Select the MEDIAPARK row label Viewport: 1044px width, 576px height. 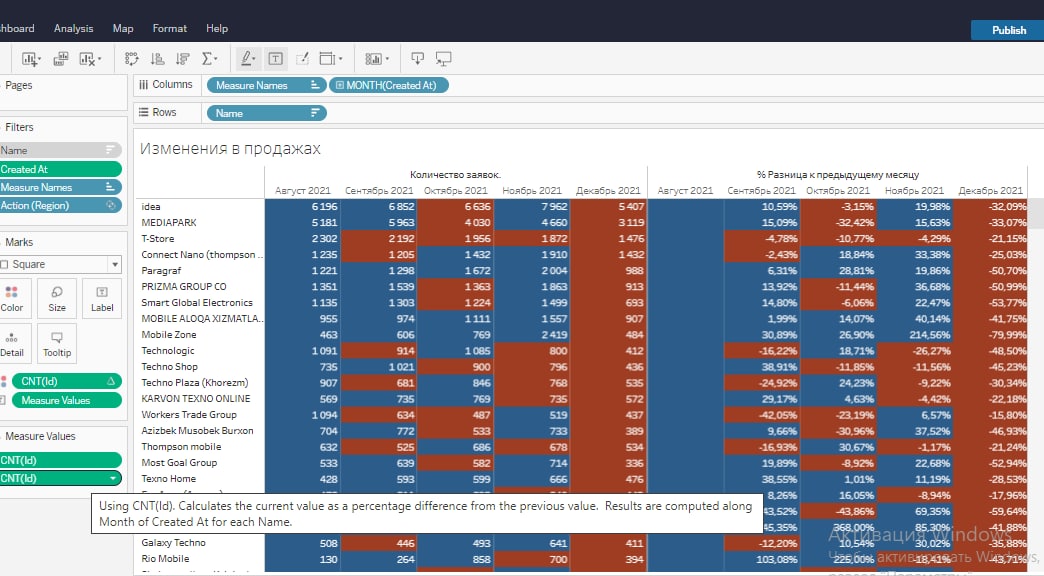tap(169, 222)
